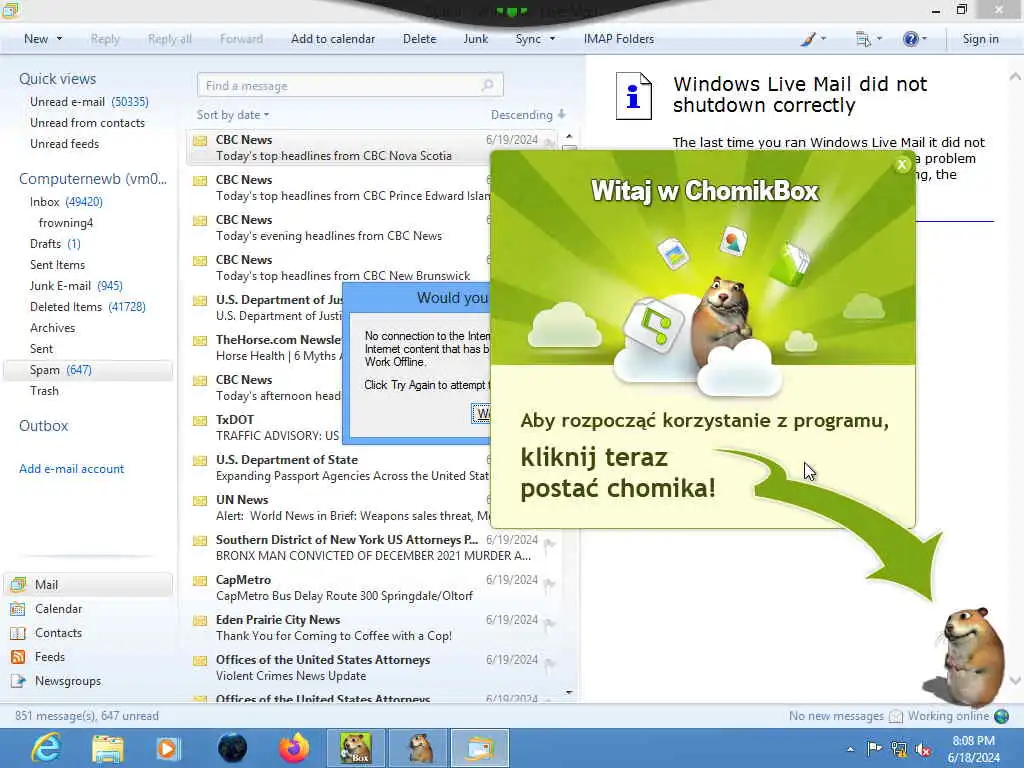Open the Deleted Items folder
This screenshot has height=768, width=1024.
point(88,306)
